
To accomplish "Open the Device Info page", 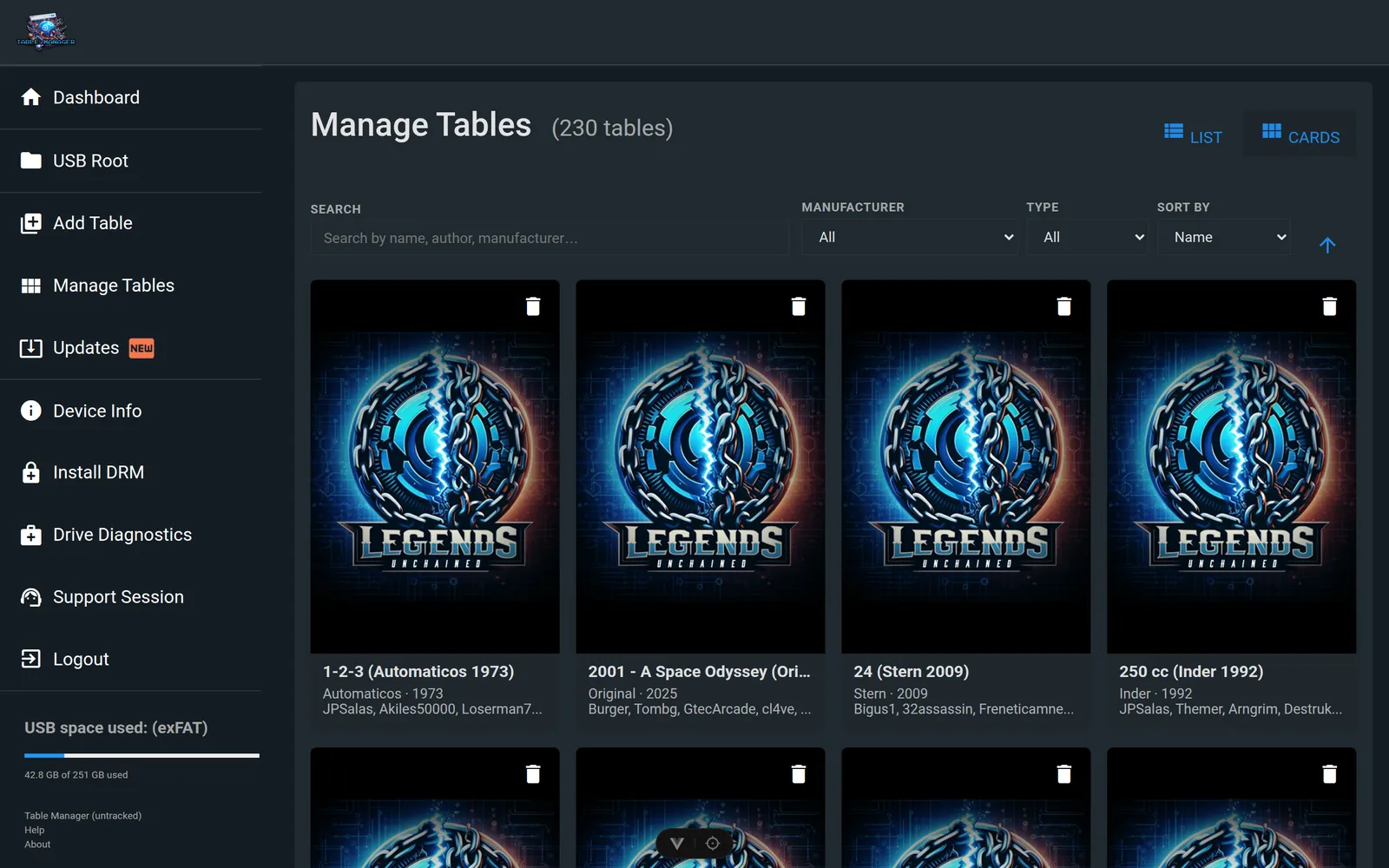I will tap(131, 411).
